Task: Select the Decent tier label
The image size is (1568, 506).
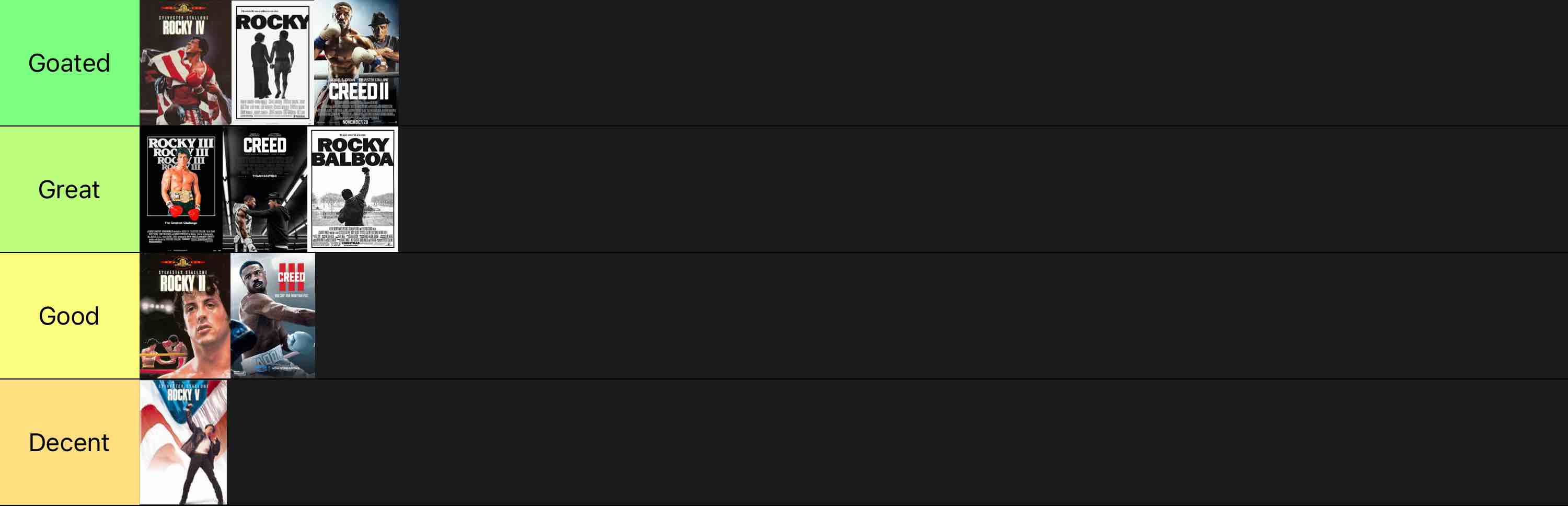Action: pyautogui.click(x=70, y=443)
